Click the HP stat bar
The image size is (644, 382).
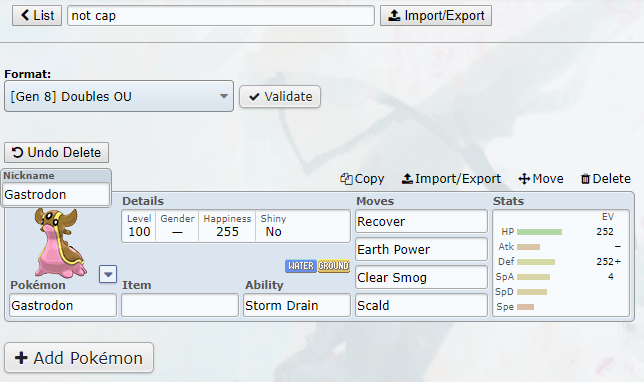tap(539, 232)
